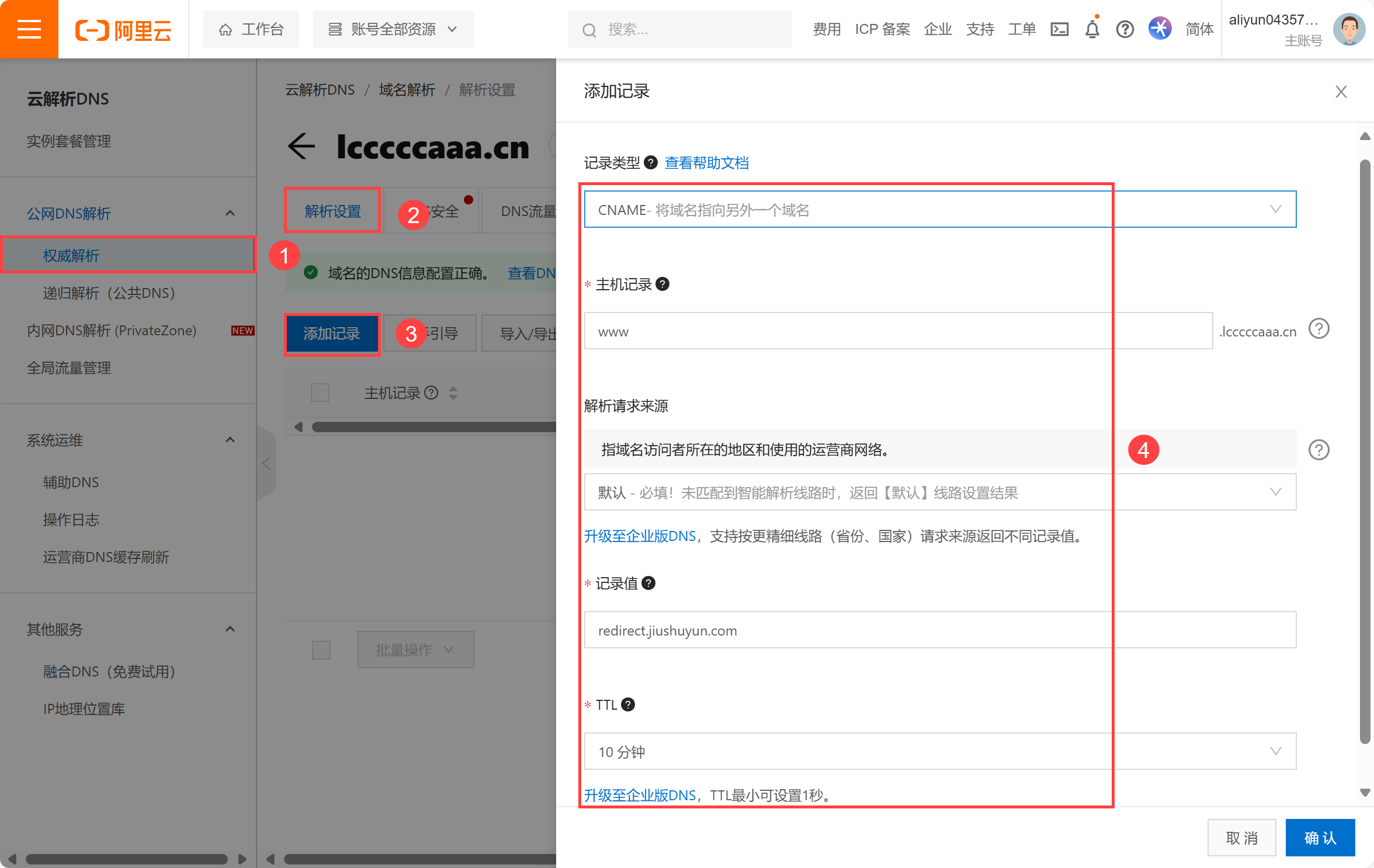Click the Alibaba Cloud logo
The height and width of the screenshot is (868, 1374).
(x=123, y=30)
